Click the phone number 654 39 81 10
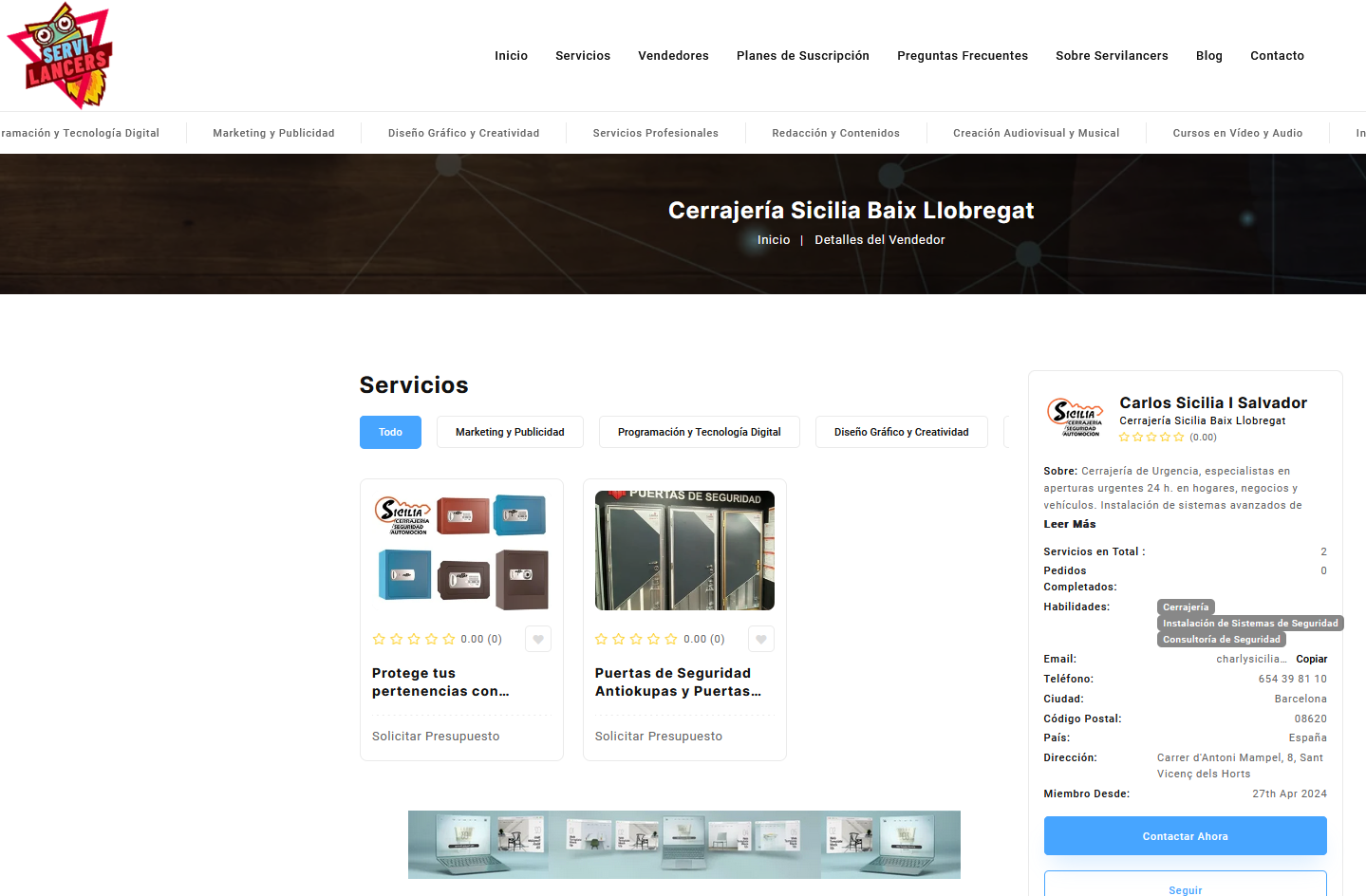Screen dimensions: 1366x896 pyautogui.click(x=1293, y=679)
